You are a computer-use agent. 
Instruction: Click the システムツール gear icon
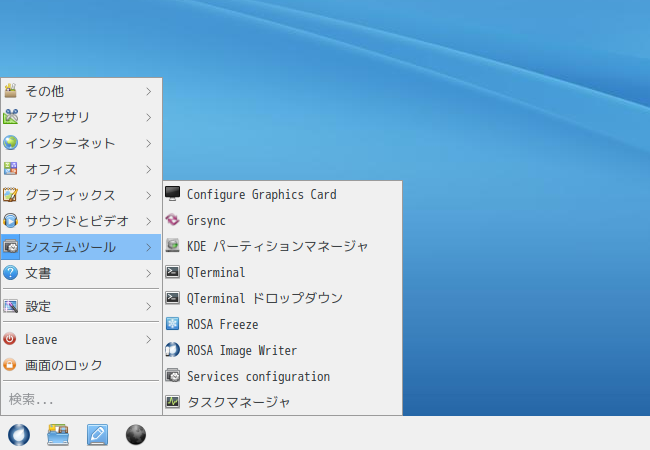[x=10, y=247]
